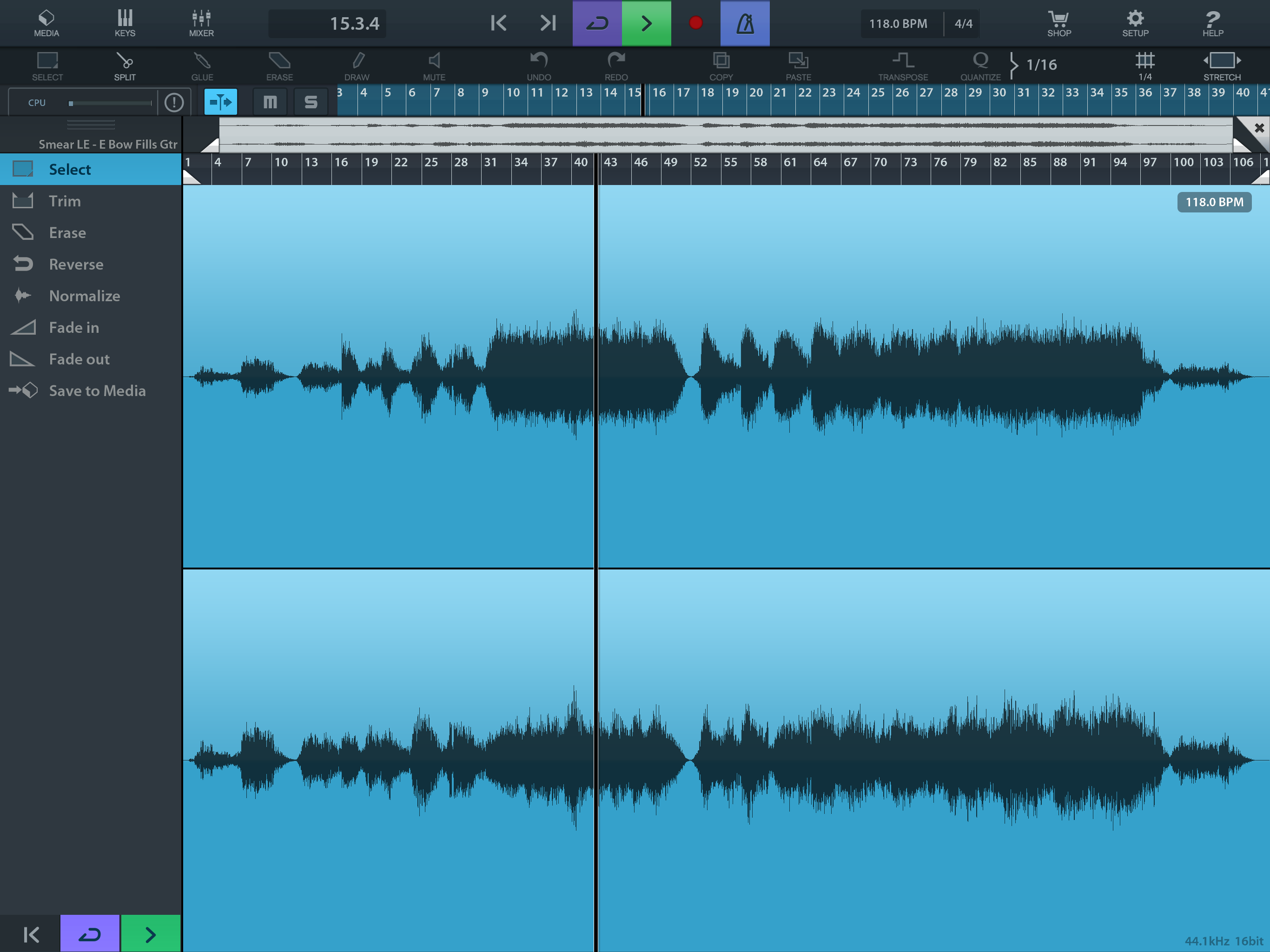Select the Draw pencil tool
1270x952 pixels.
[x=357, y=66]
